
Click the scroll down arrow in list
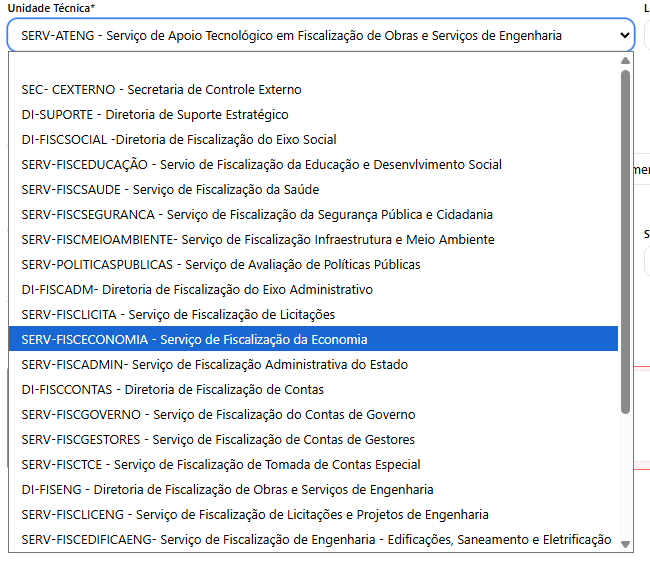coord(626,544)
